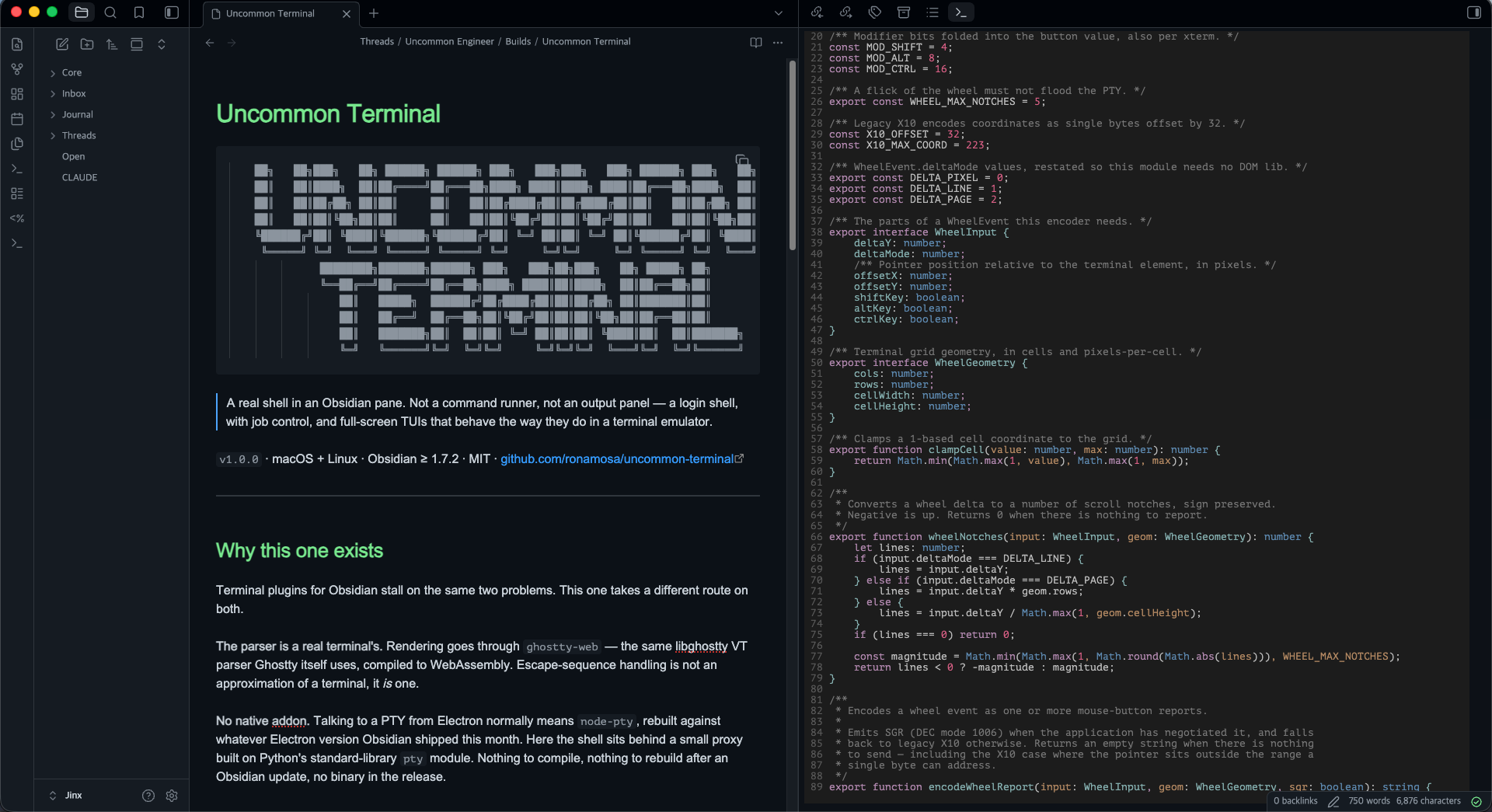Collapse all folders in the explorer
Viewport: 1492px width, 812px height.
[162, 44]
